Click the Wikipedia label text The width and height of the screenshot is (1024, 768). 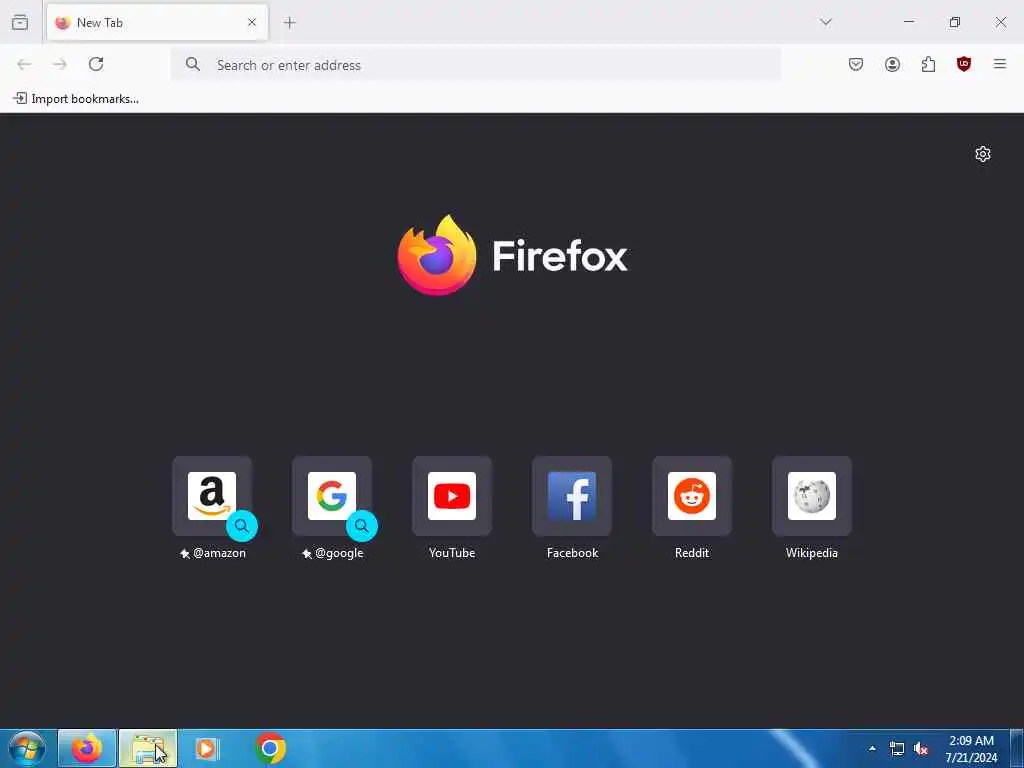(812, 552)
